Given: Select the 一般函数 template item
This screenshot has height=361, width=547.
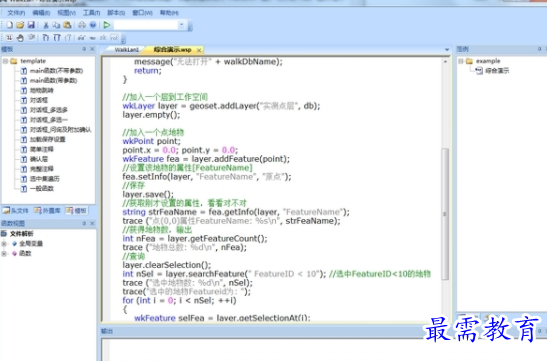Looking at the screenshot, I should point(42,189).
